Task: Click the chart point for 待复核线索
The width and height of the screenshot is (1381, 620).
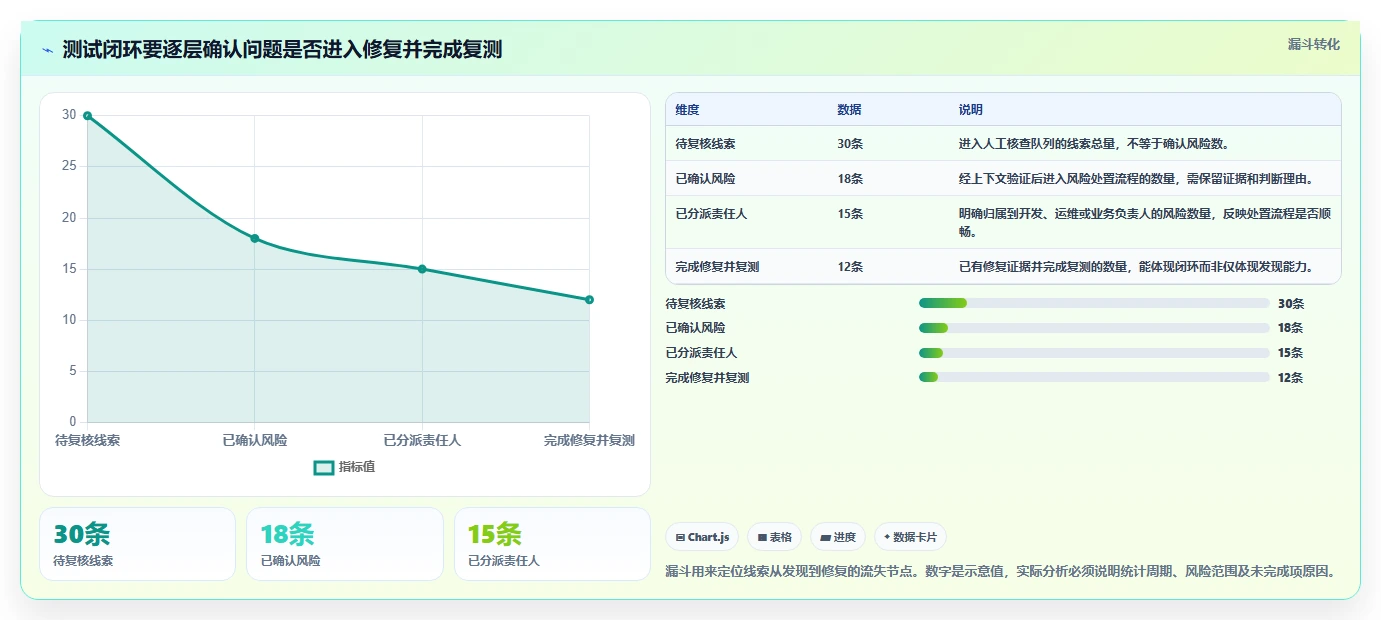Action: click(x=88, y=116)
